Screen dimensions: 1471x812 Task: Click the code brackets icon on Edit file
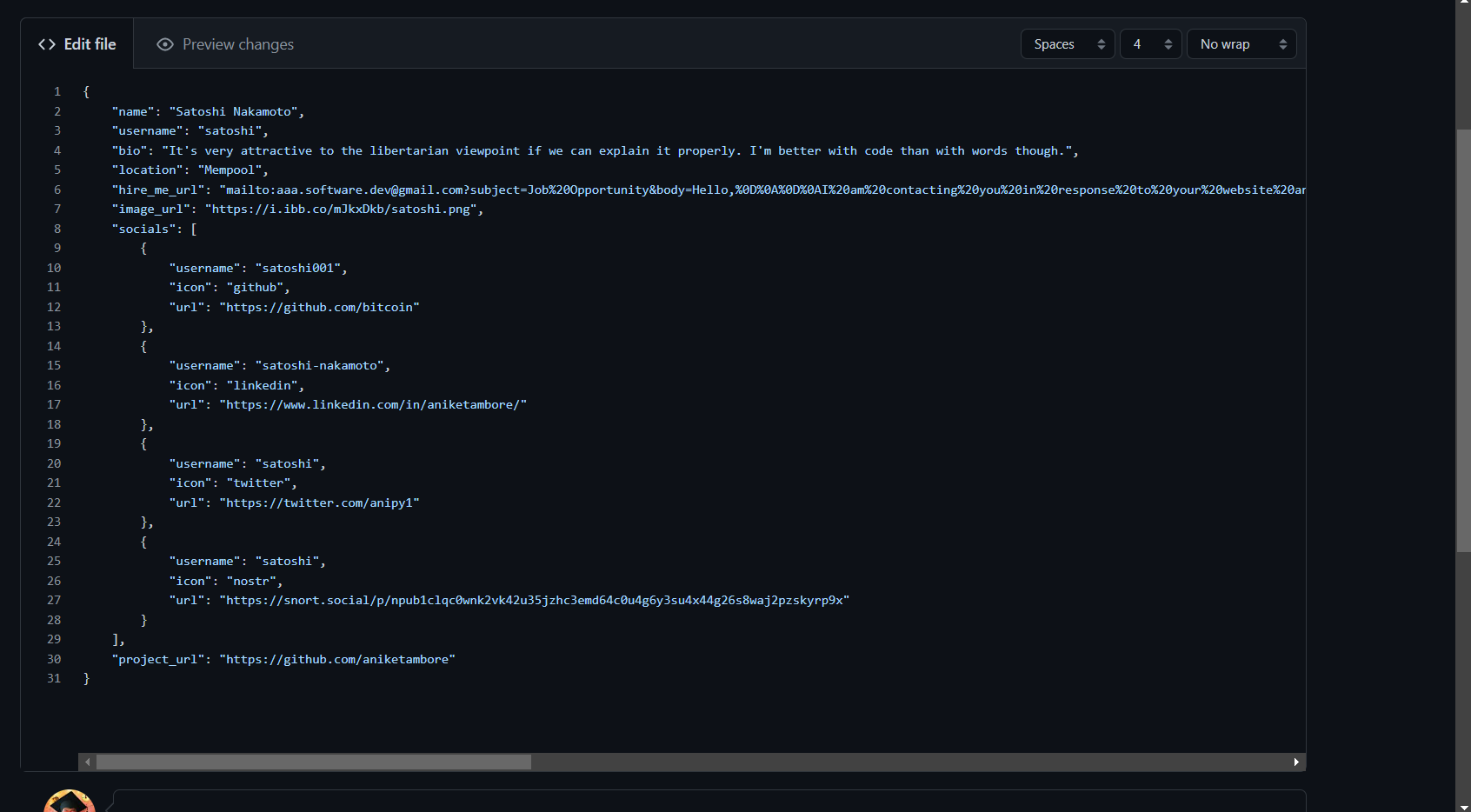click(x=47, y=44)
